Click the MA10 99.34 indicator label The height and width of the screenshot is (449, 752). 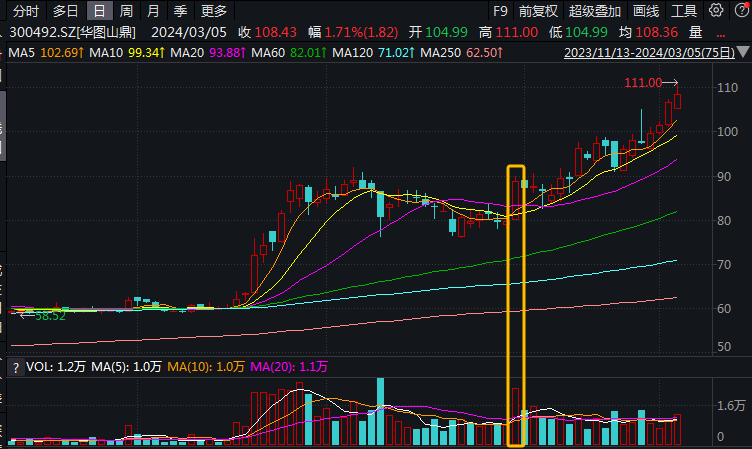pyautogui.click(x=127, y=52)
